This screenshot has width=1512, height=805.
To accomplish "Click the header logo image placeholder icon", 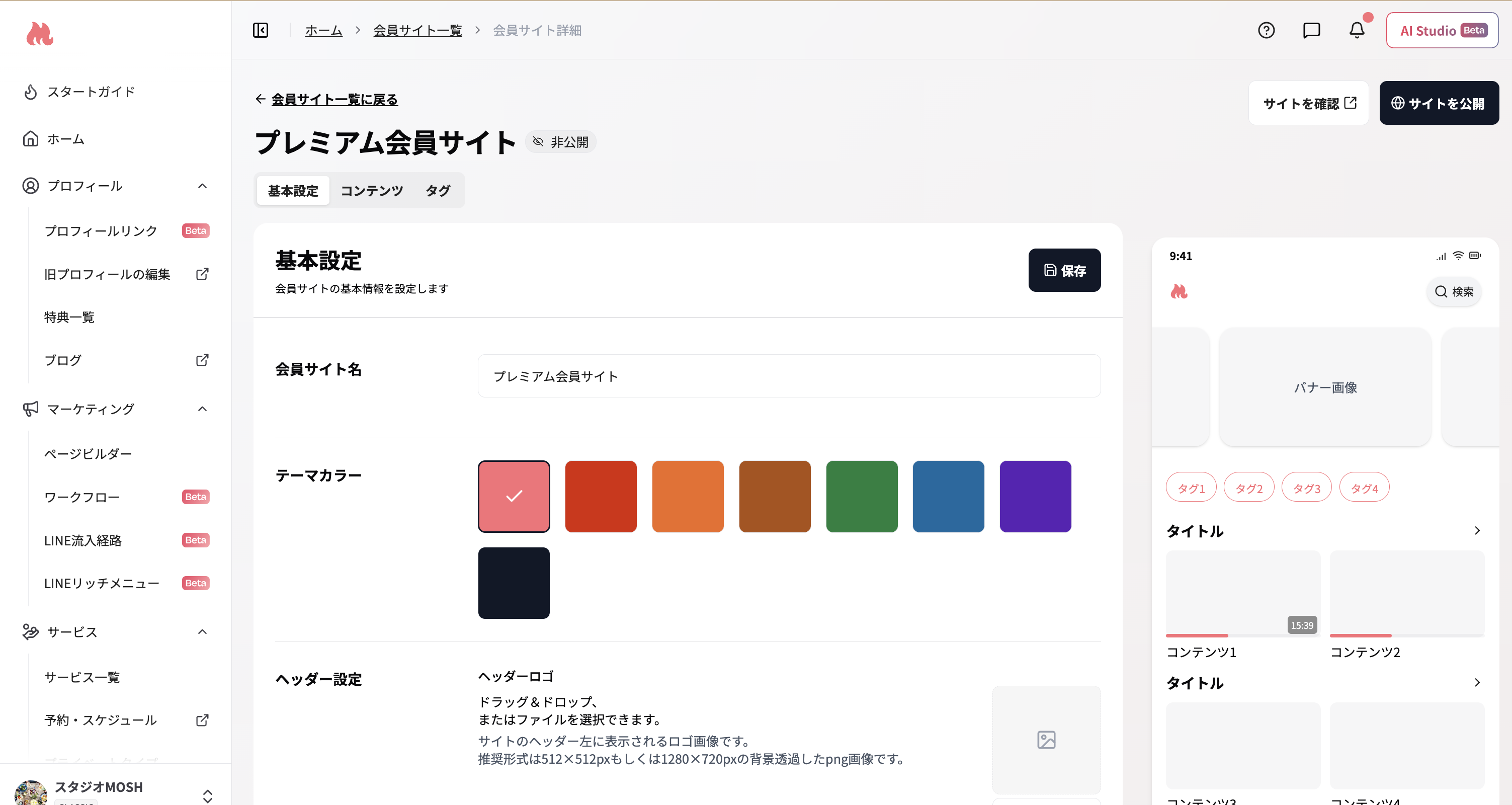I will coord(1046,739).
